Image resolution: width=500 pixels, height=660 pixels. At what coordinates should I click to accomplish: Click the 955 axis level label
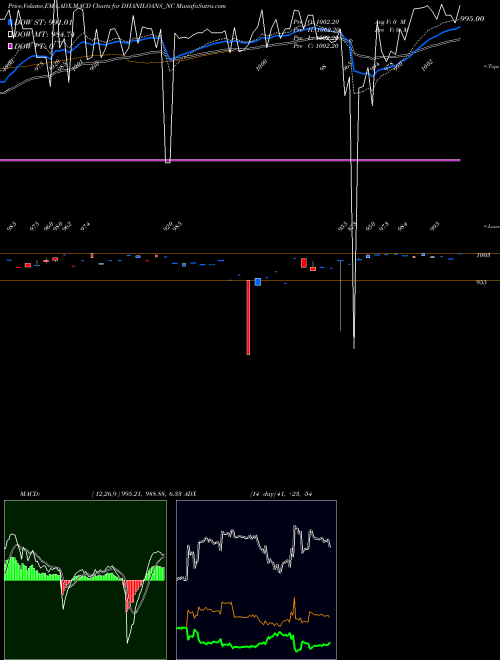click(x=481, y=282)
